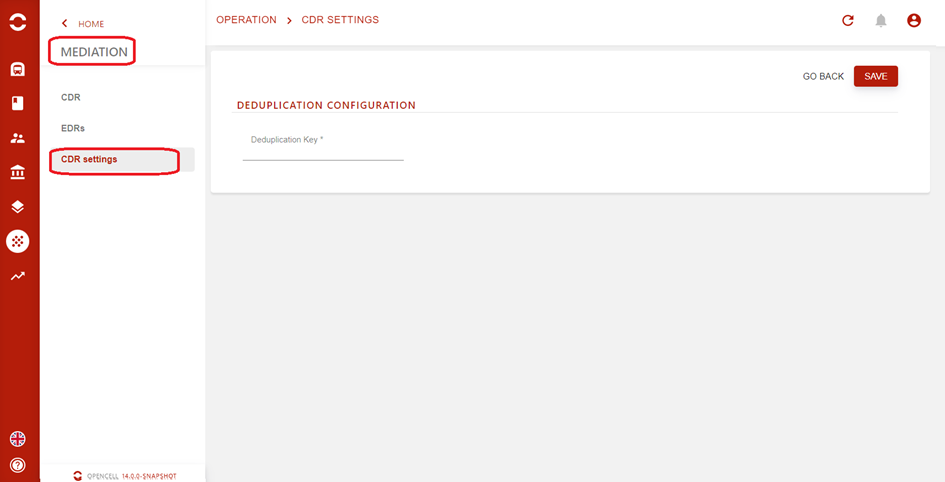Select the highlighted operation dots icon
Viewport: 945px width, 482px height.
click(x=17, y=242)
